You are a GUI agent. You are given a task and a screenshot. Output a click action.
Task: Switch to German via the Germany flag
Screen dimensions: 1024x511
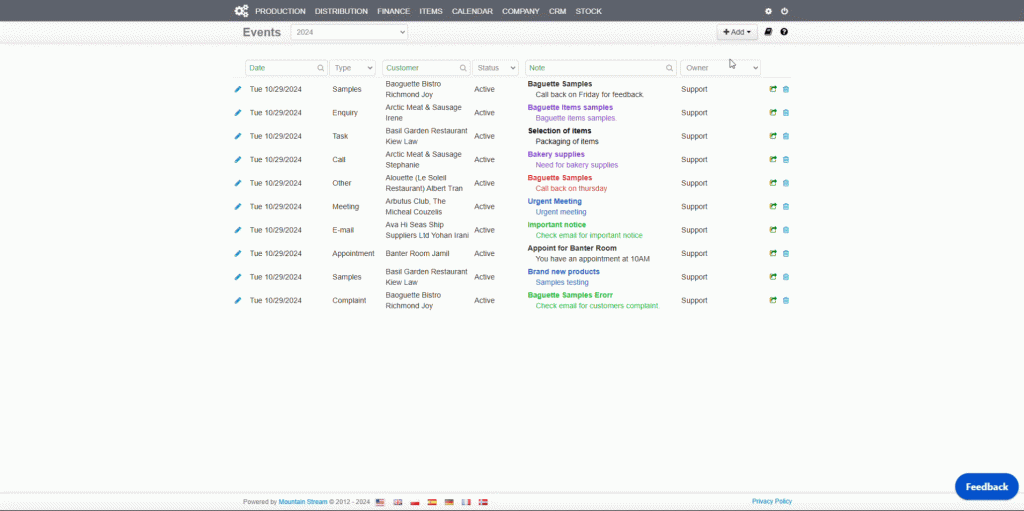449,502
